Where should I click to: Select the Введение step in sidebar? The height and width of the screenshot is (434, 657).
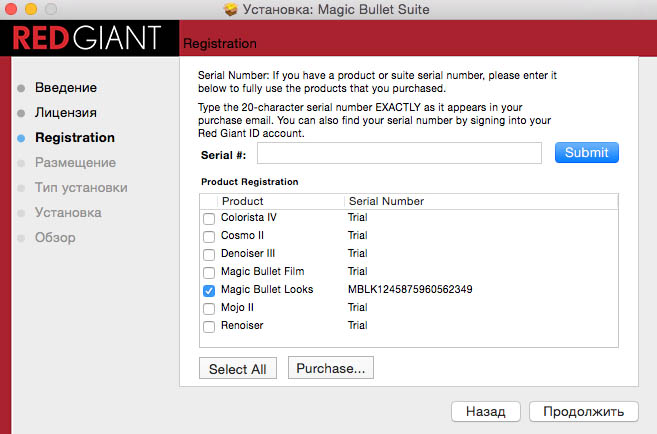[x=66, y=88]
